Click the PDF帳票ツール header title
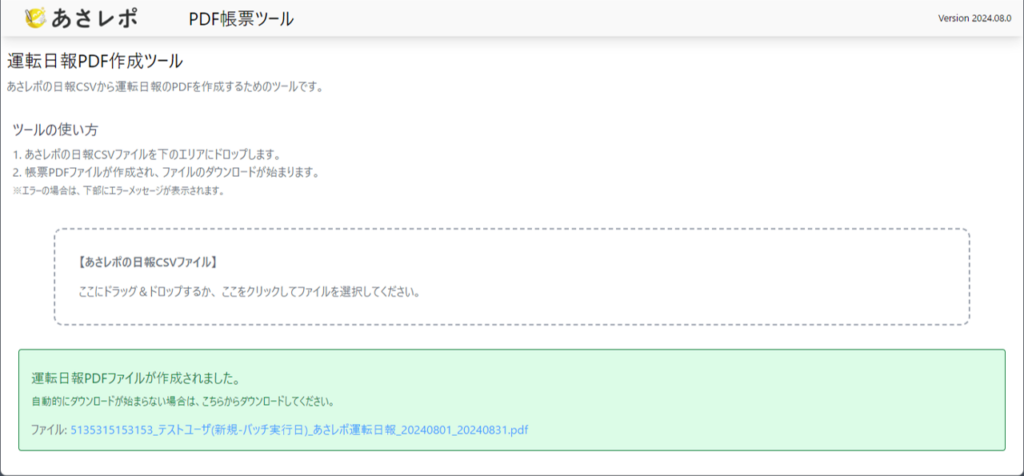The image size is (1024, 476). click(x=241, y=20)
